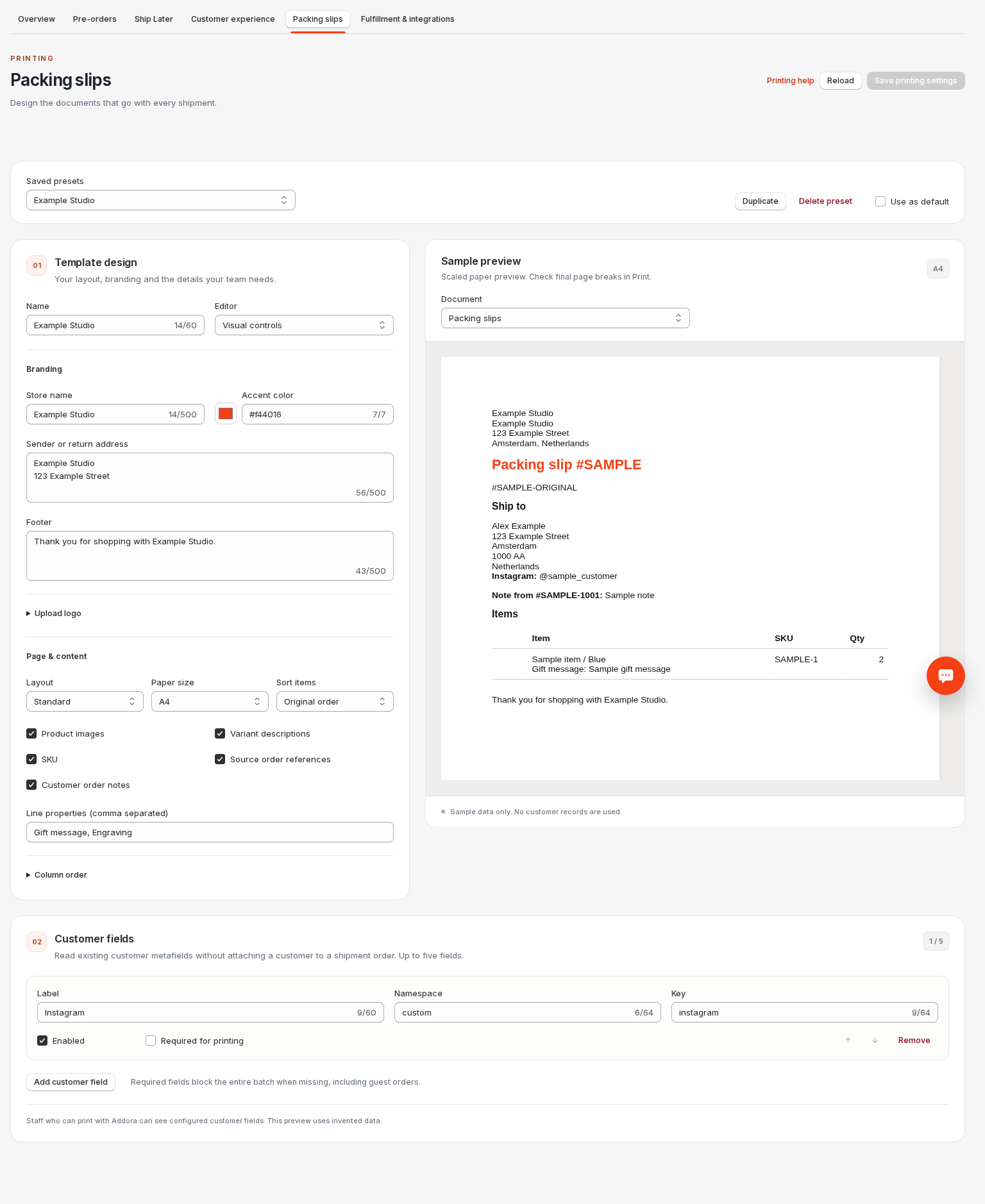
Task: Switch to Overview tab
Action: [x=37, y=19]
